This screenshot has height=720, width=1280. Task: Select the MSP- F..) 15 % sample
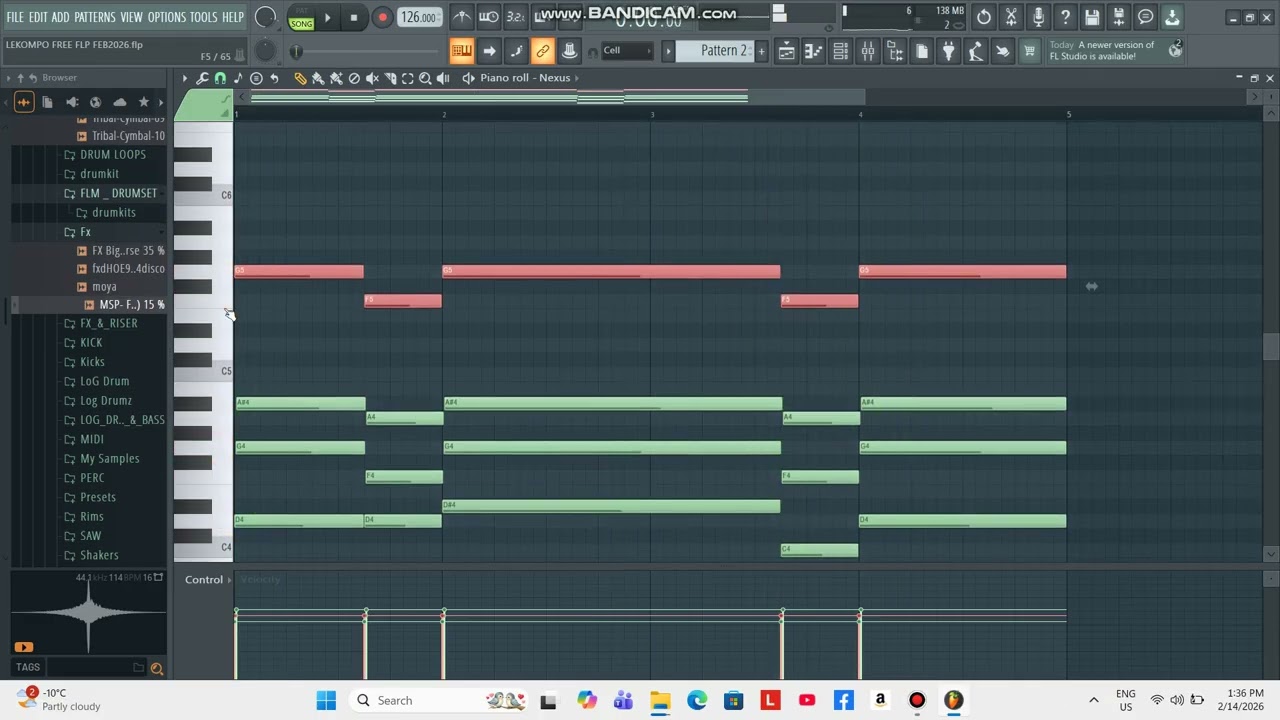pos(124,305)
